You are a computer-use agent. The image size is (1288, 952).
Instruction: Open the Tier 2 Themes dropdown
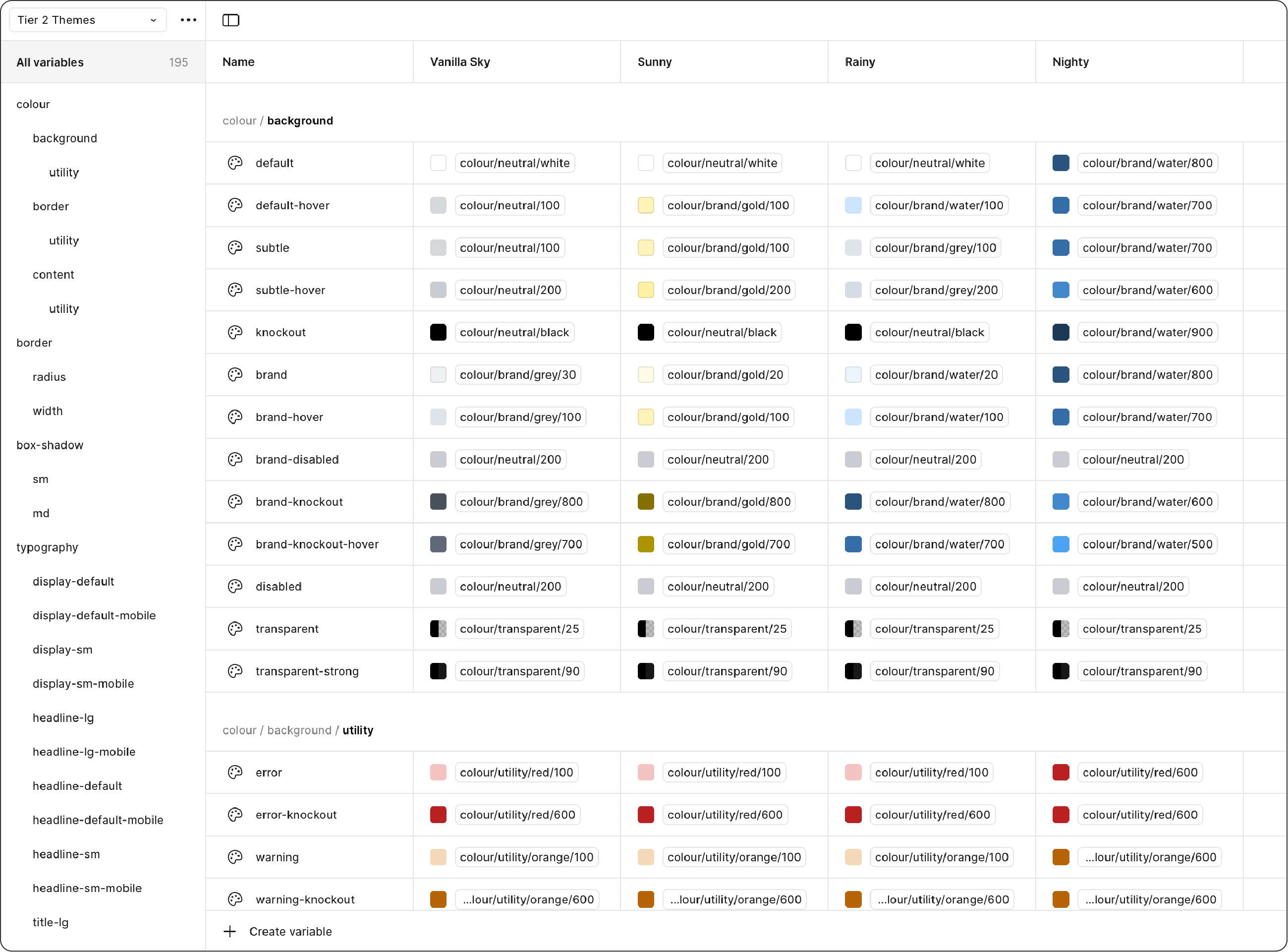tap(87, 20)
